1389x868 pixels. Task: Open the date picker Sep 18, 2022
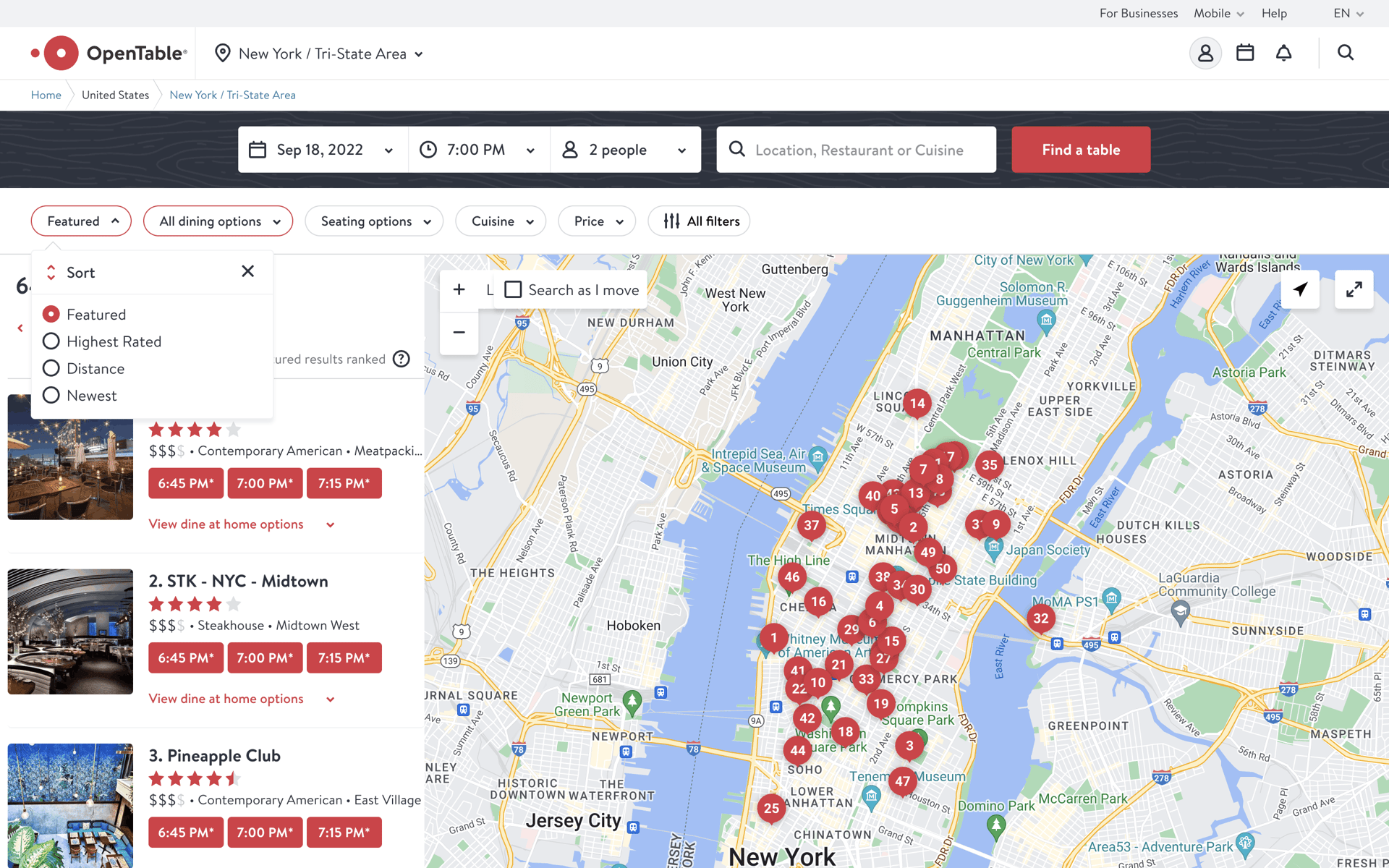pyautogui.click(x=323, y=150)
